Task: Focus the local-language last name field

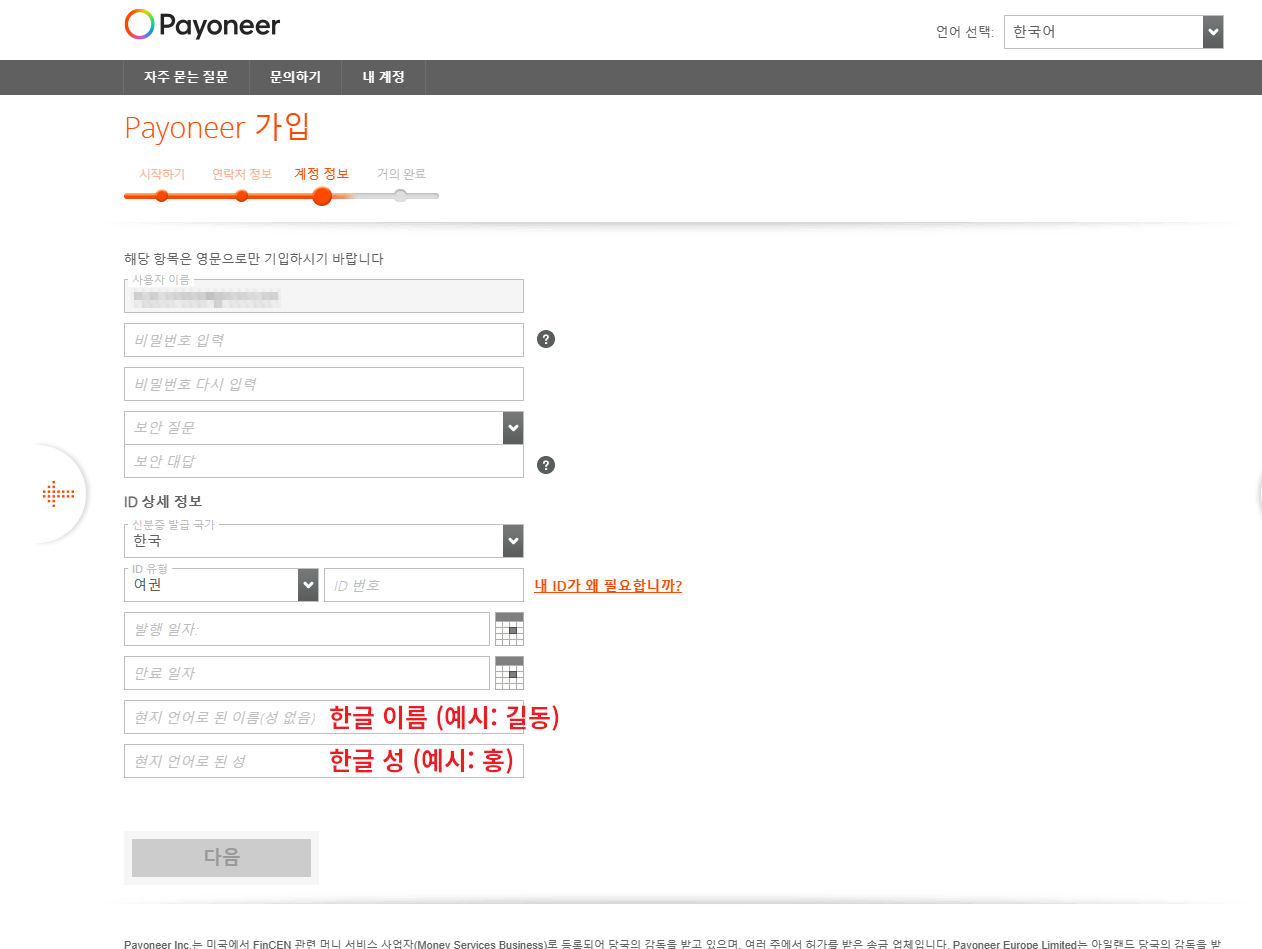Action: point(324,761)
